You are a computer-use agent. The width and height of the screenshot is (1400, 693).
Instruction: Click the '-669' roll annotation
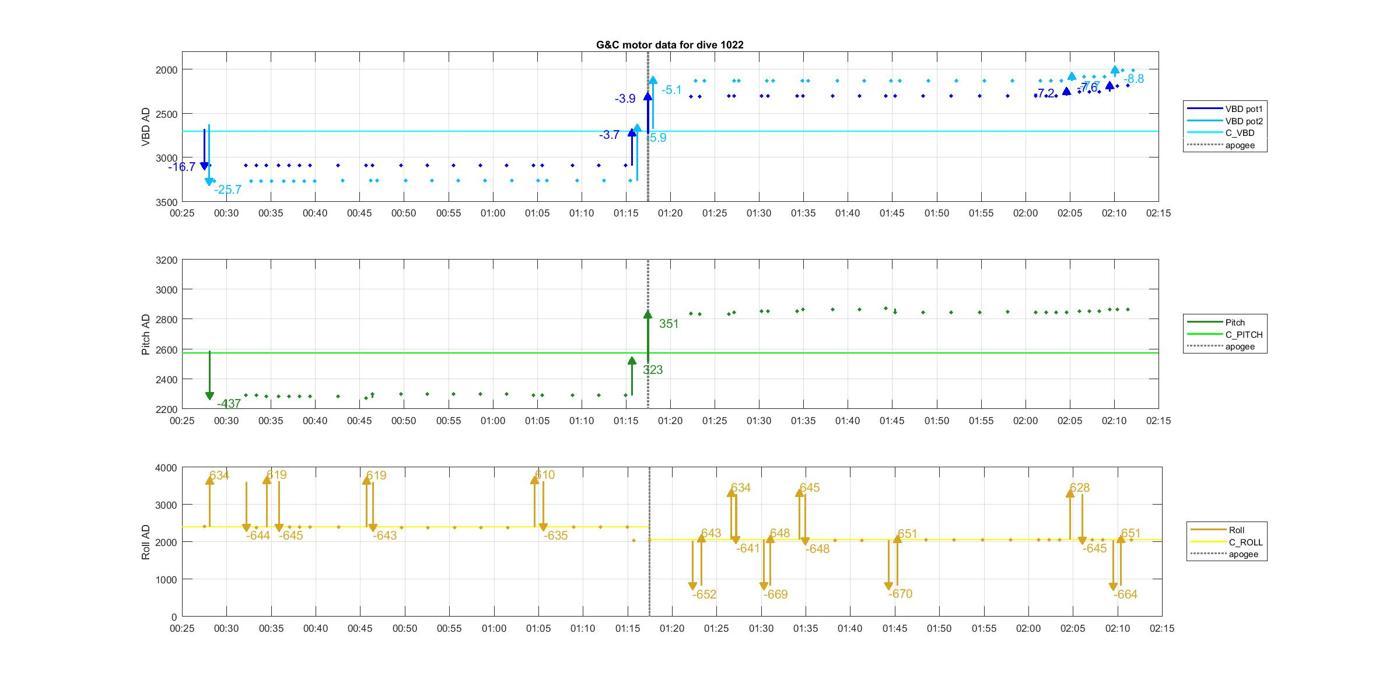point(776,595)
